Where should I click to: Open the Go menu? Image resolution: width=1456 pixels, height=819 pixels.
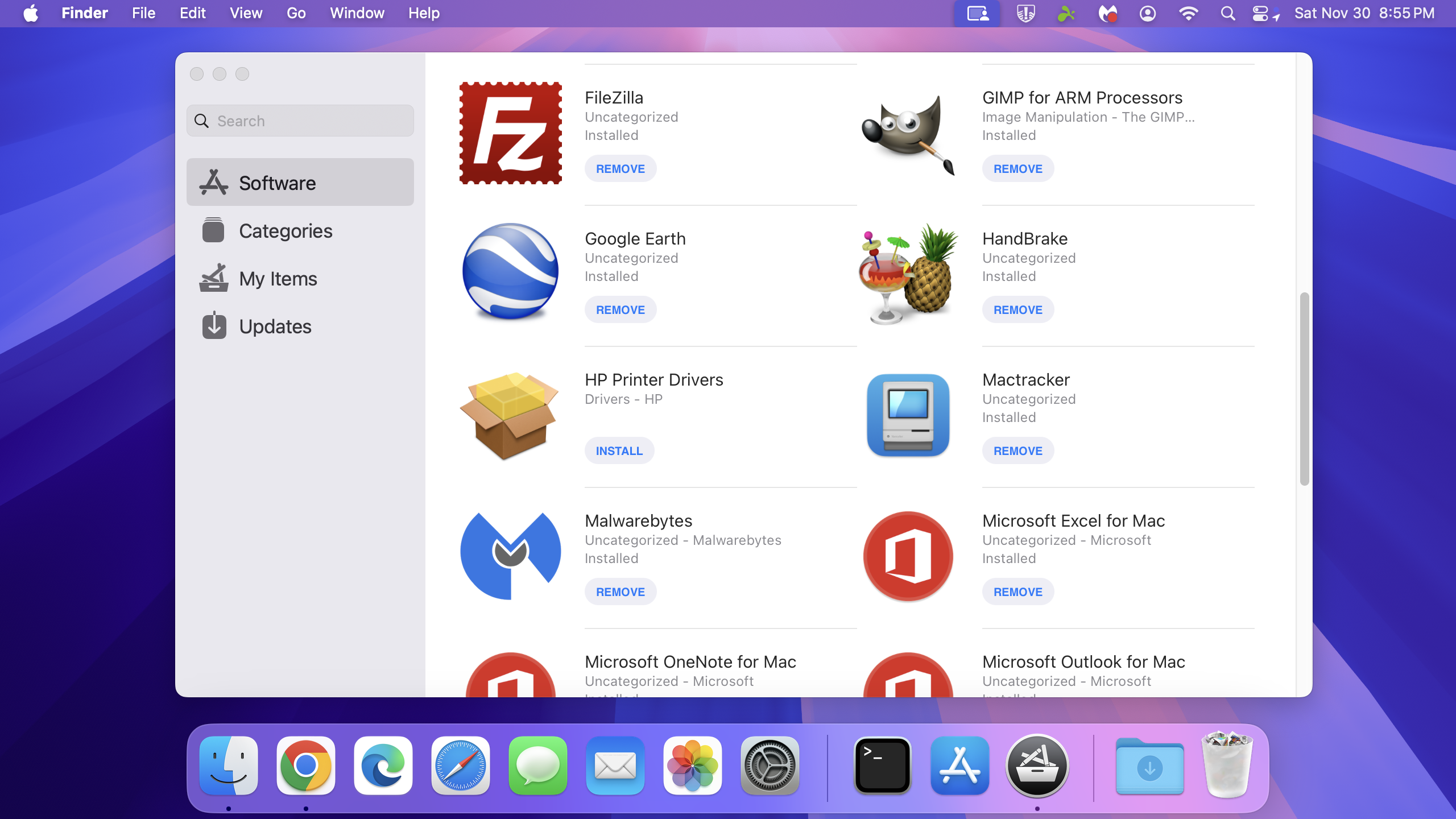tap(296, 13)
